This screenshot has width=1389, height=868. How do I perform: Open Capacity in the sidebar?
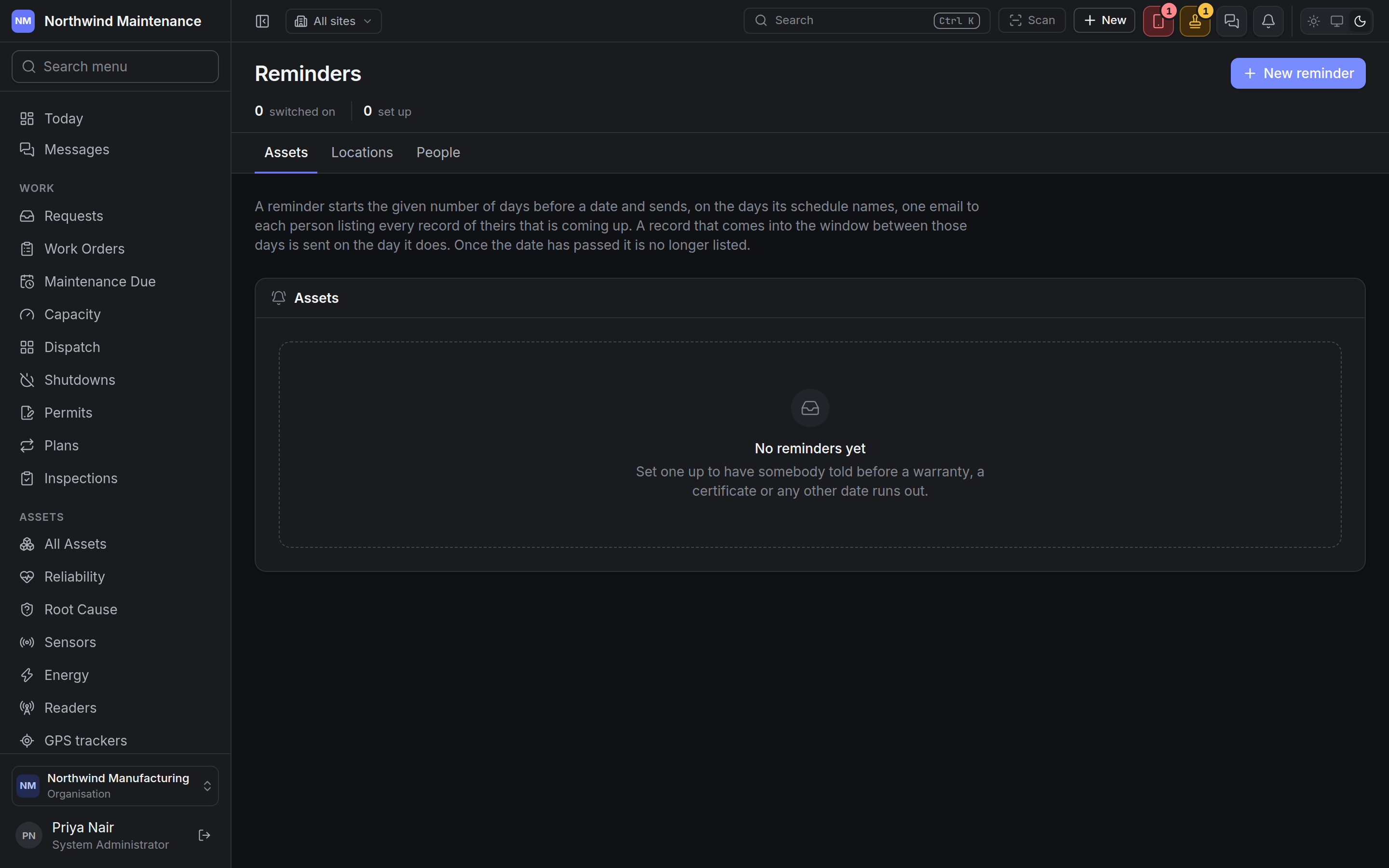point(115,314)
